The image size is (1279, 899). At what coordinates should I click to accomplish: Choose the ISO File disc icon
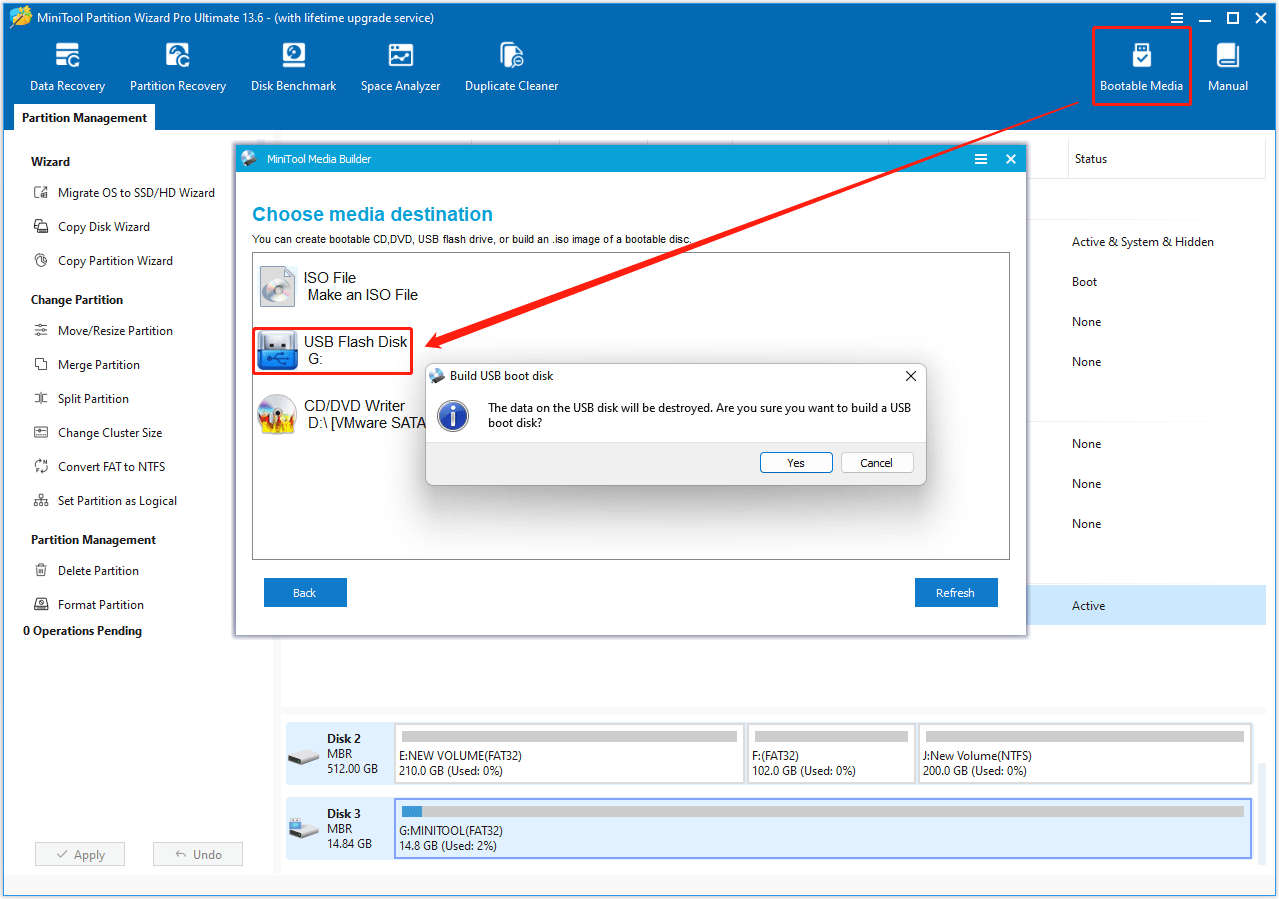[277, 286]
